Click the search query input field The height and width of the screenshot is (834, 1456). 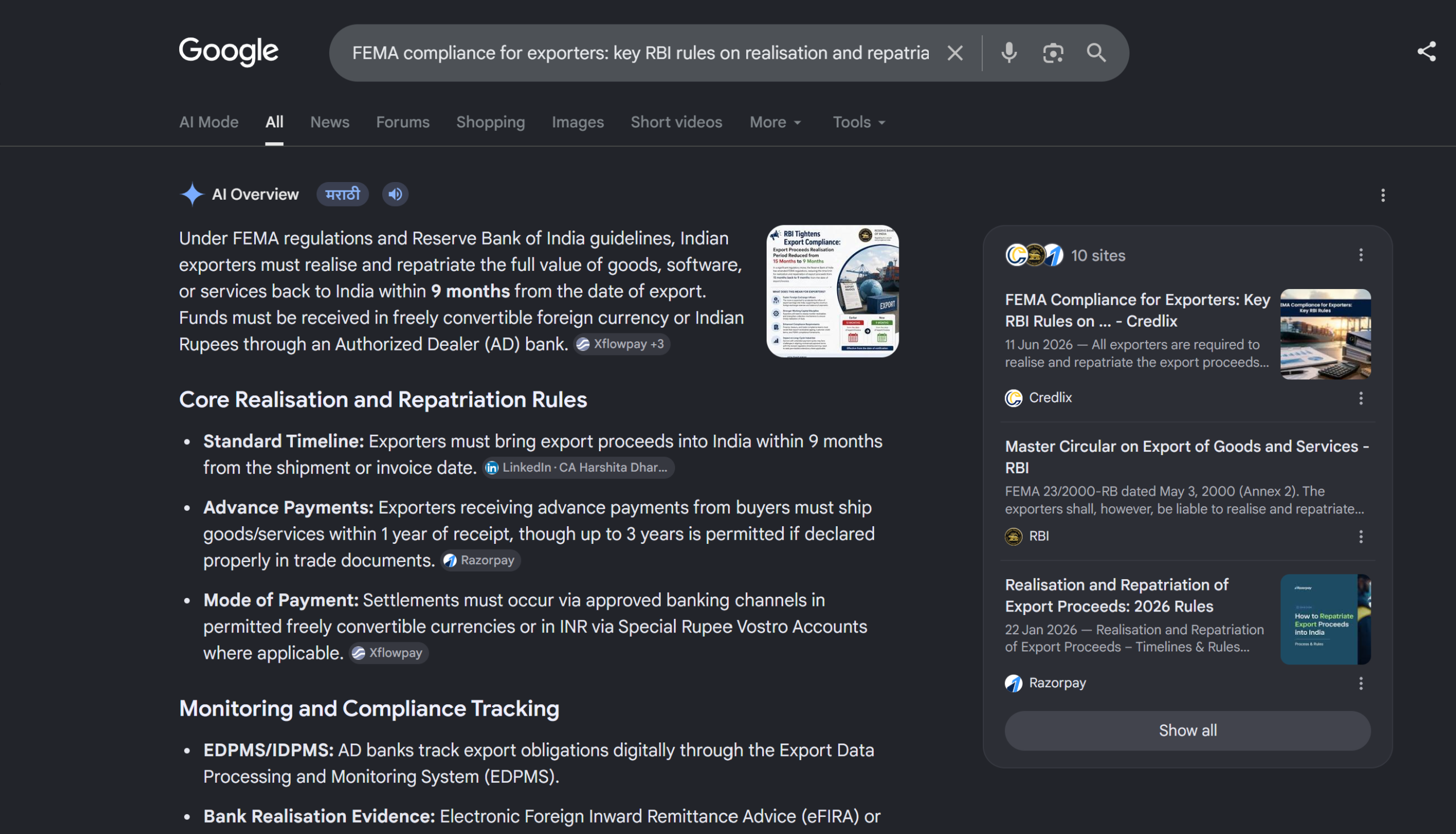(x=640, y=53)
